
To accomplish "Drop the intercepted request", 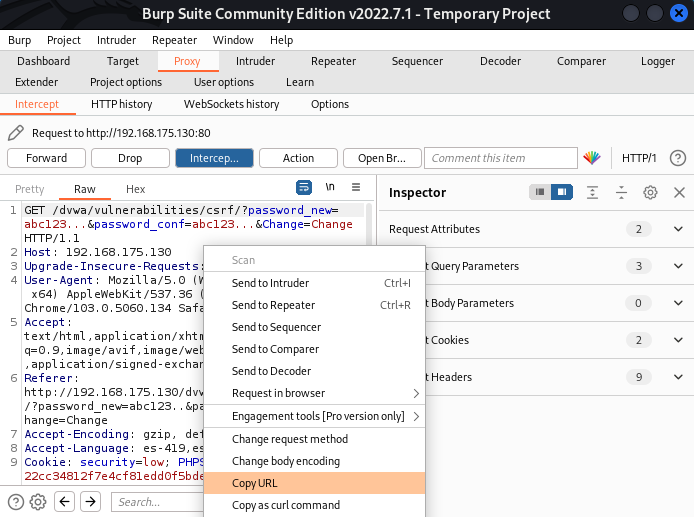I will click(130, 158).
